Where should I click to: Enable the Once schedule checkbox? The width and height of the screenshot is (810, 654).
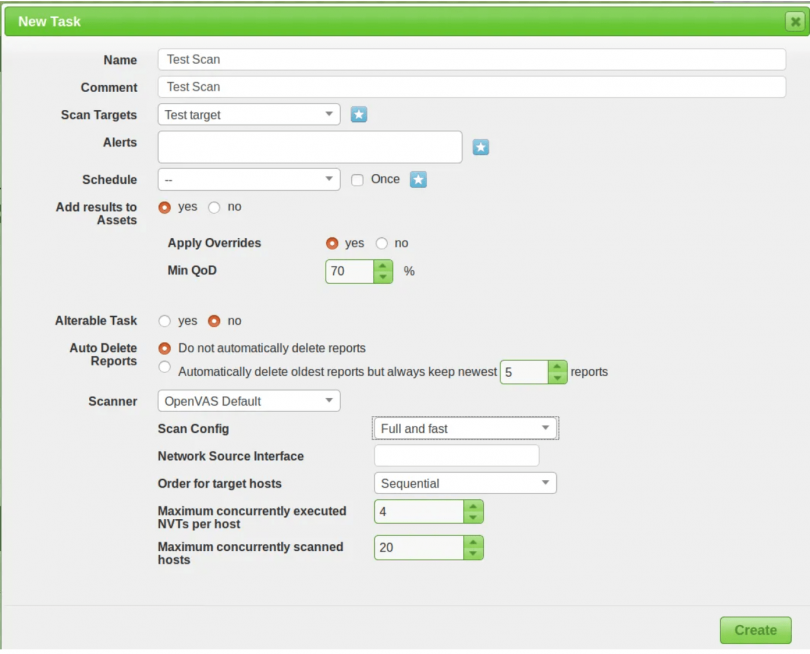click(x=357, y=179)
